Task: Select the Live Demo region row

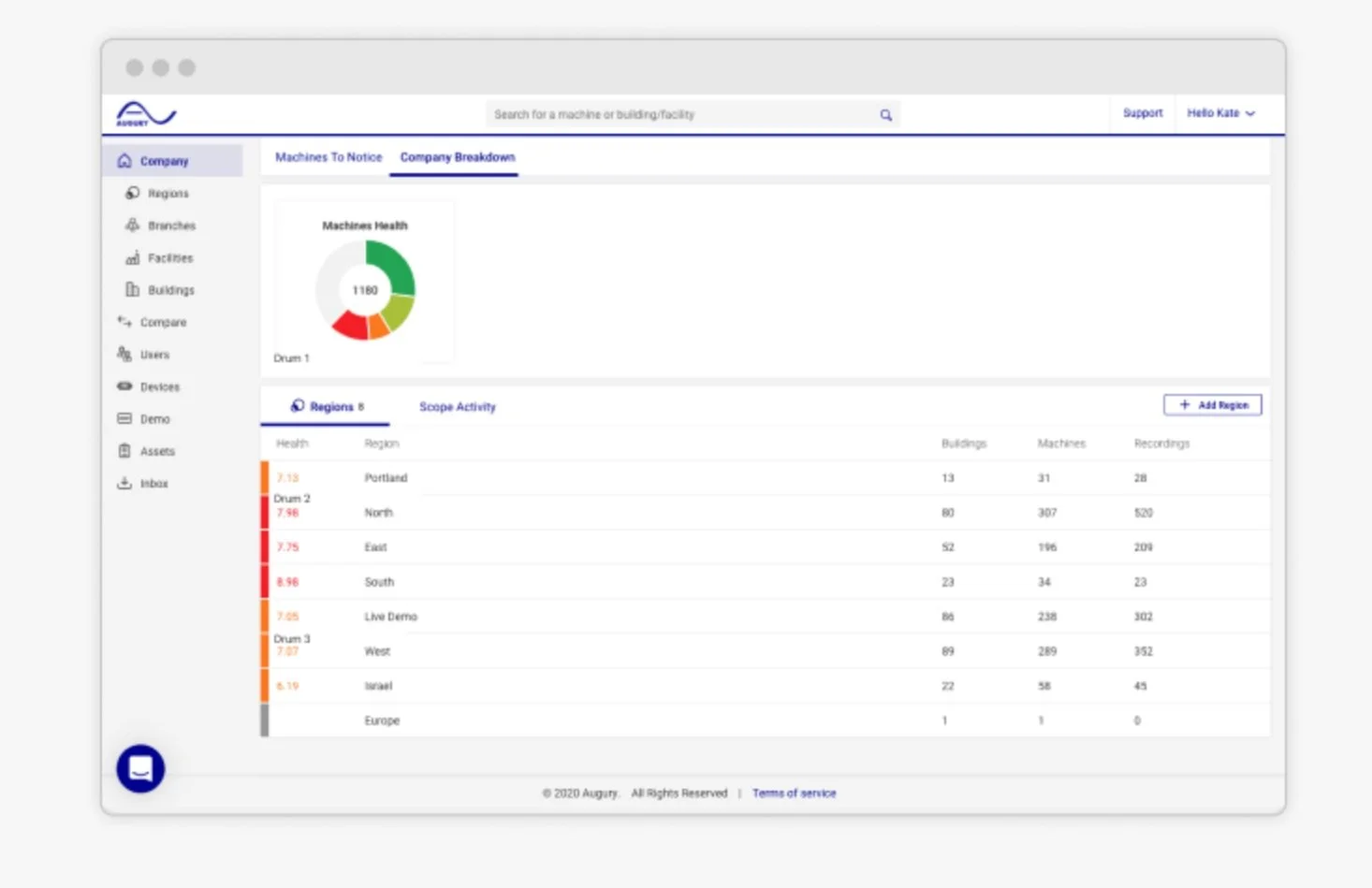Action: [x=766, y=617]
